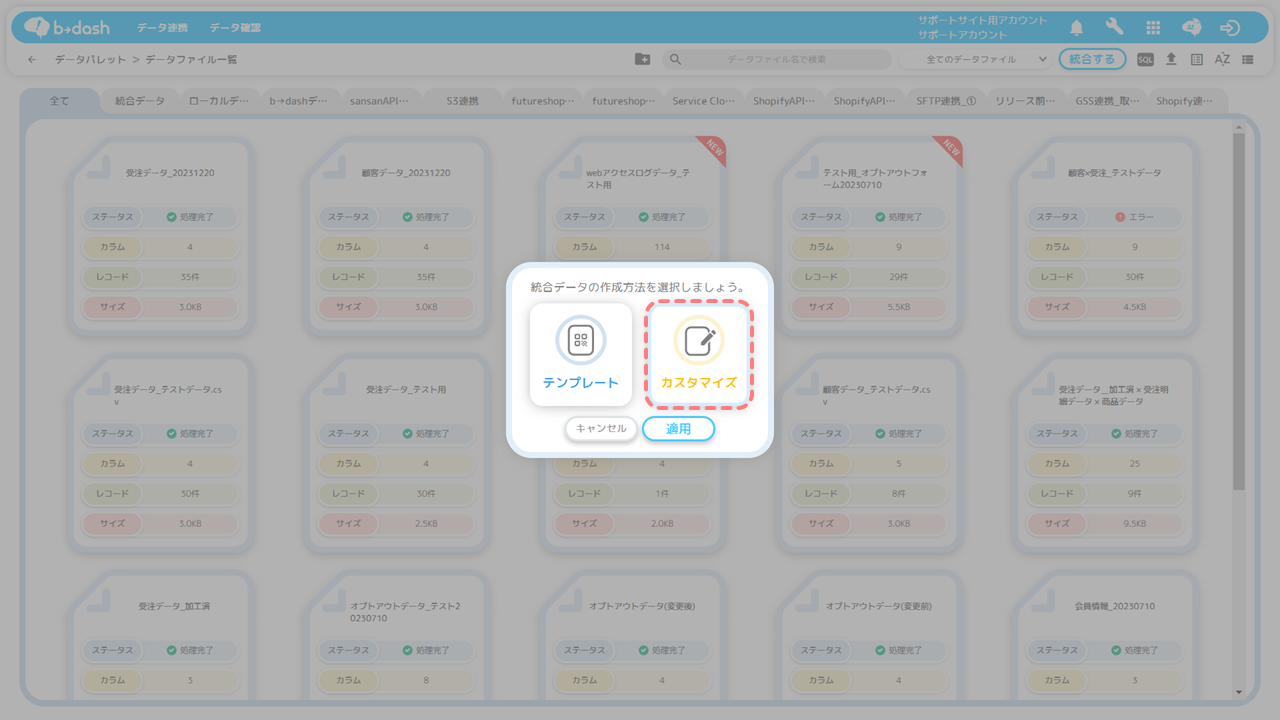Open the 受注データ_テストデータ.csv file
Viewport: 1280px width, 720px height.
[x=161, y=452]
